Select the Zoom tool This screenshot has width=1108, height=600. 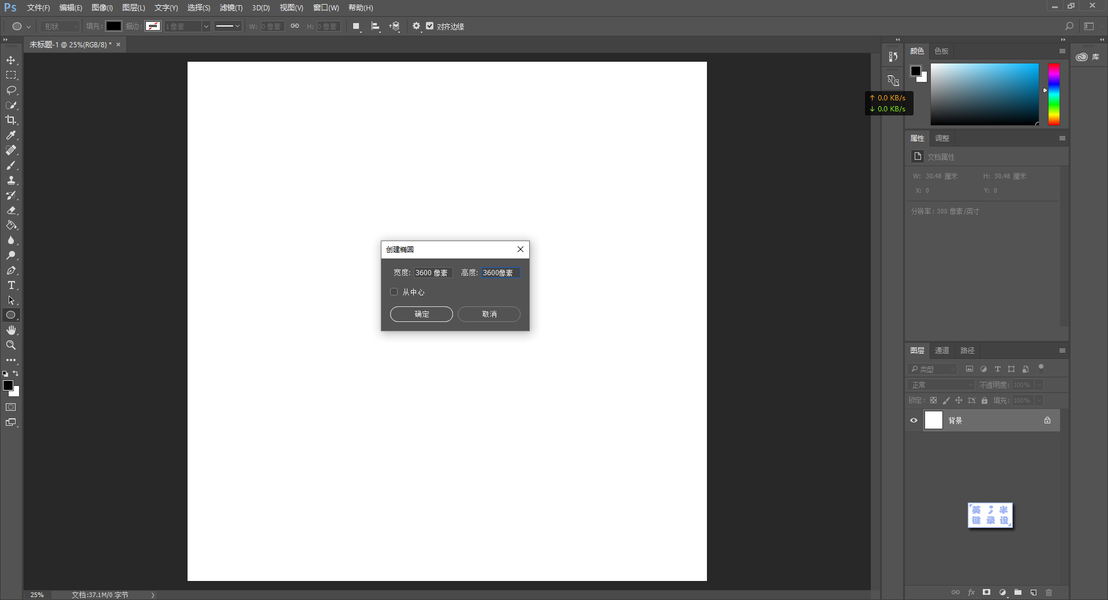[11, 346]
